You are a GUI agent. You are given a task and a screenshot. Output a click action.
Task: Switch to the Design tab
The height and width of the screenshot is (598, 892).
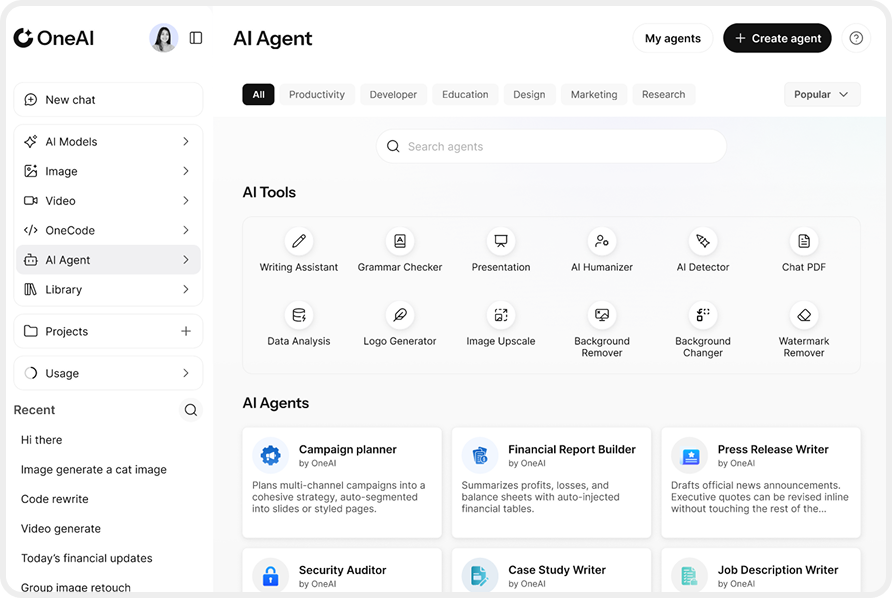[x=529, y=94]
